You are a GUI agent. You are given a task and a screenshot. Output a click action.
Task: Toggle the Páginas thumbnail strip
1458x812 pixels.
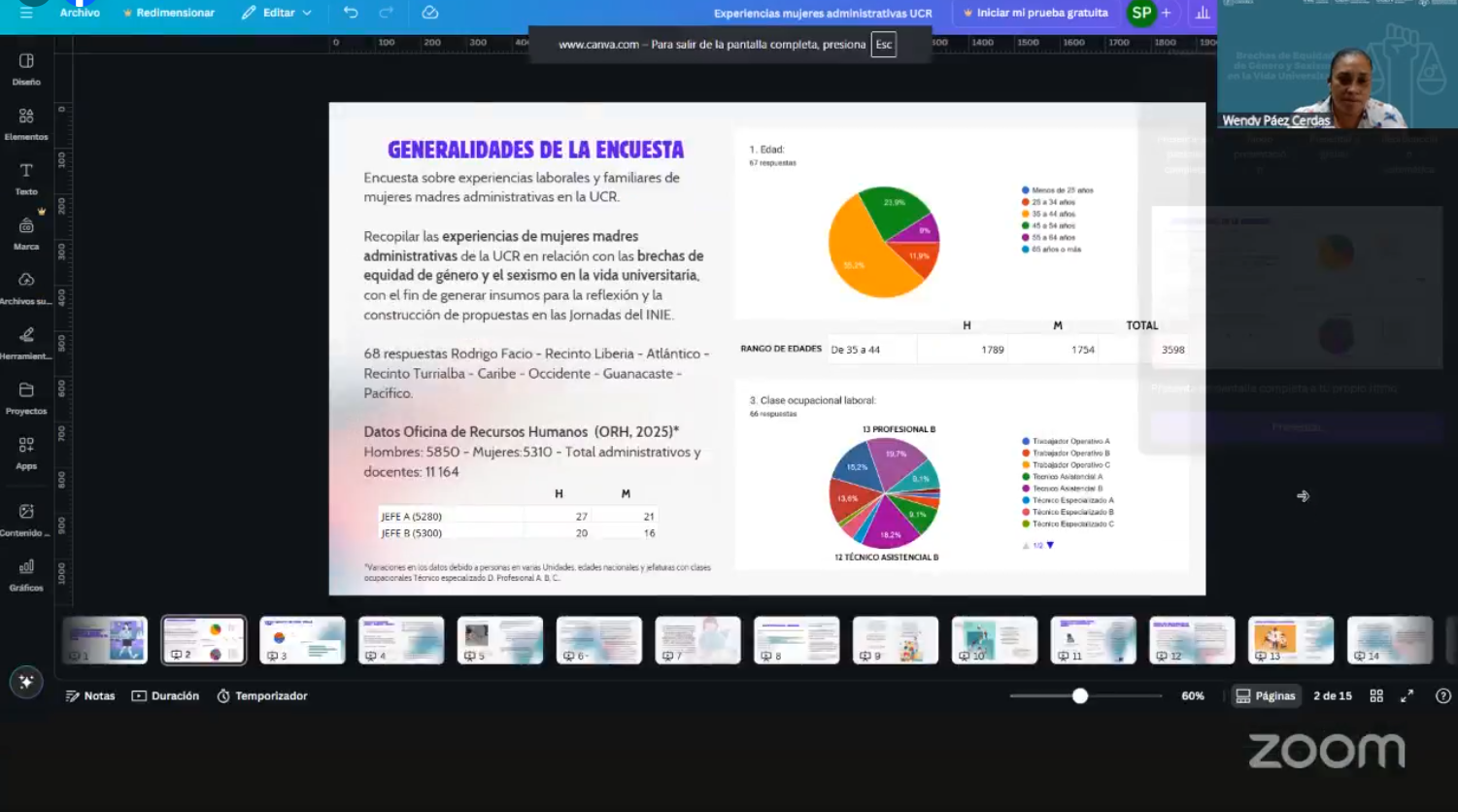[1265, 695]
